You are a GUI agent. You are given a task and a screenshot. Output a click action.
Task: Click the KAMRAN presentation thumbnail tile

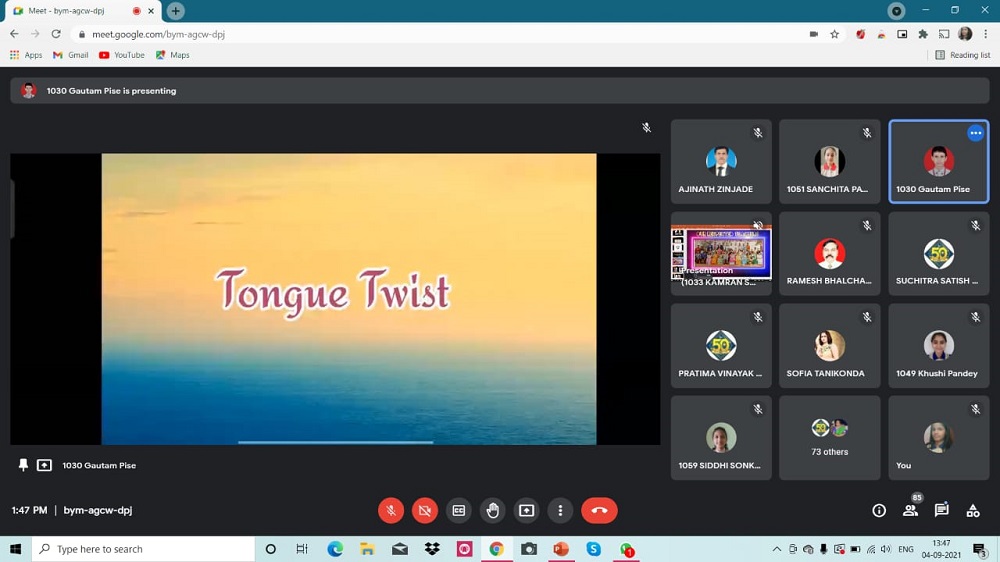[721, 253]
